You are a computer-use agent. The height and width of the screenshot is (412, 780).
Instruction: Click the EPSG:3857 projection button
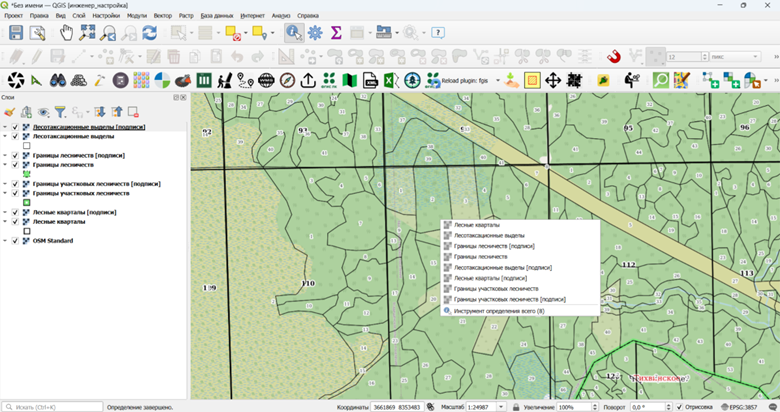coord(739,407)
